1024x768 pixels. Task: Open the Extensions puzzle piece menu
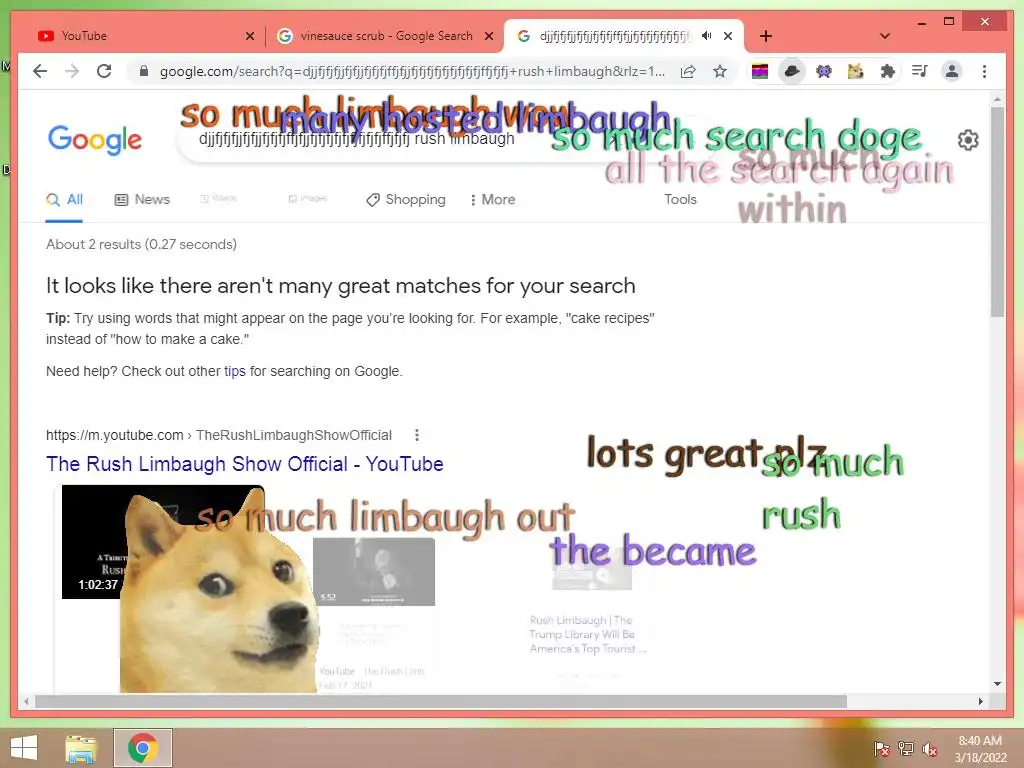[888, 71]
